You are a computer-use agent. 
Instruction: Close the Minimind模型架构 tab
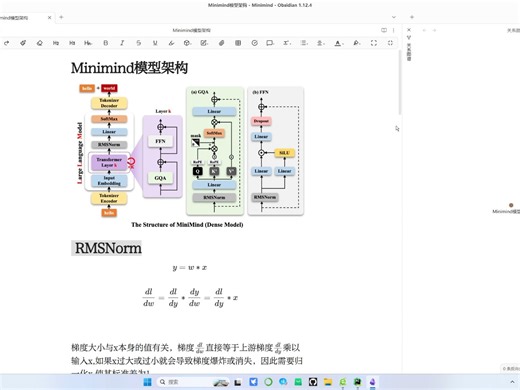[49, 17]
